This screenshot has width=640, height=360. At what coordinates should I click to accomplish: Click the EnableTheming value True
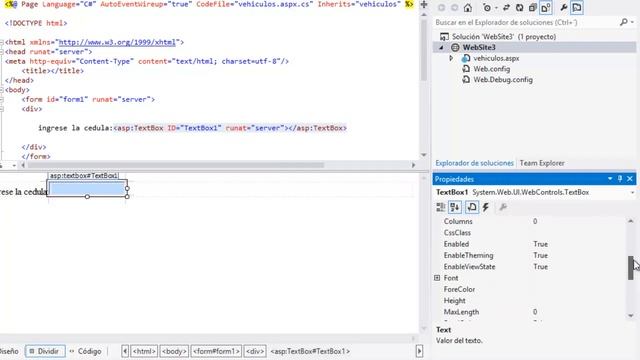(x=540, y=256)
